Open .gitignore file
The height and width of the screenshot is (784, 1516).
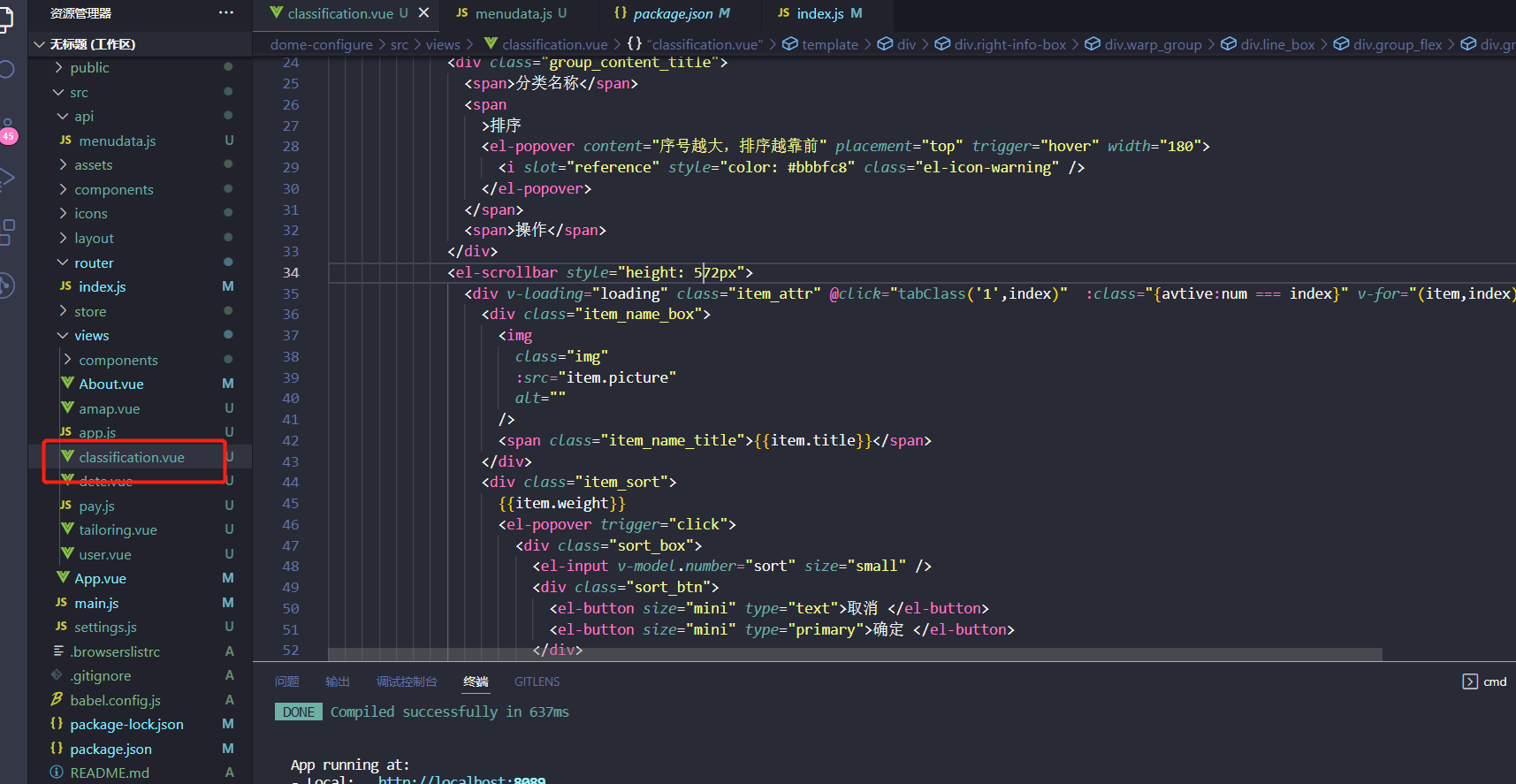101,675
